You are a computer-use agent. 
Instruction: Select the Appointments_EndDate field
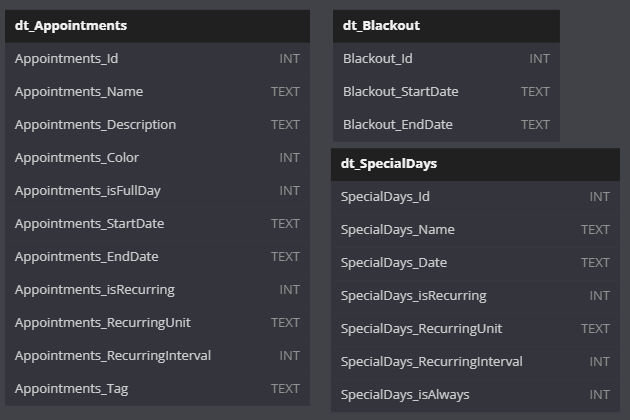tap(157, 257)
